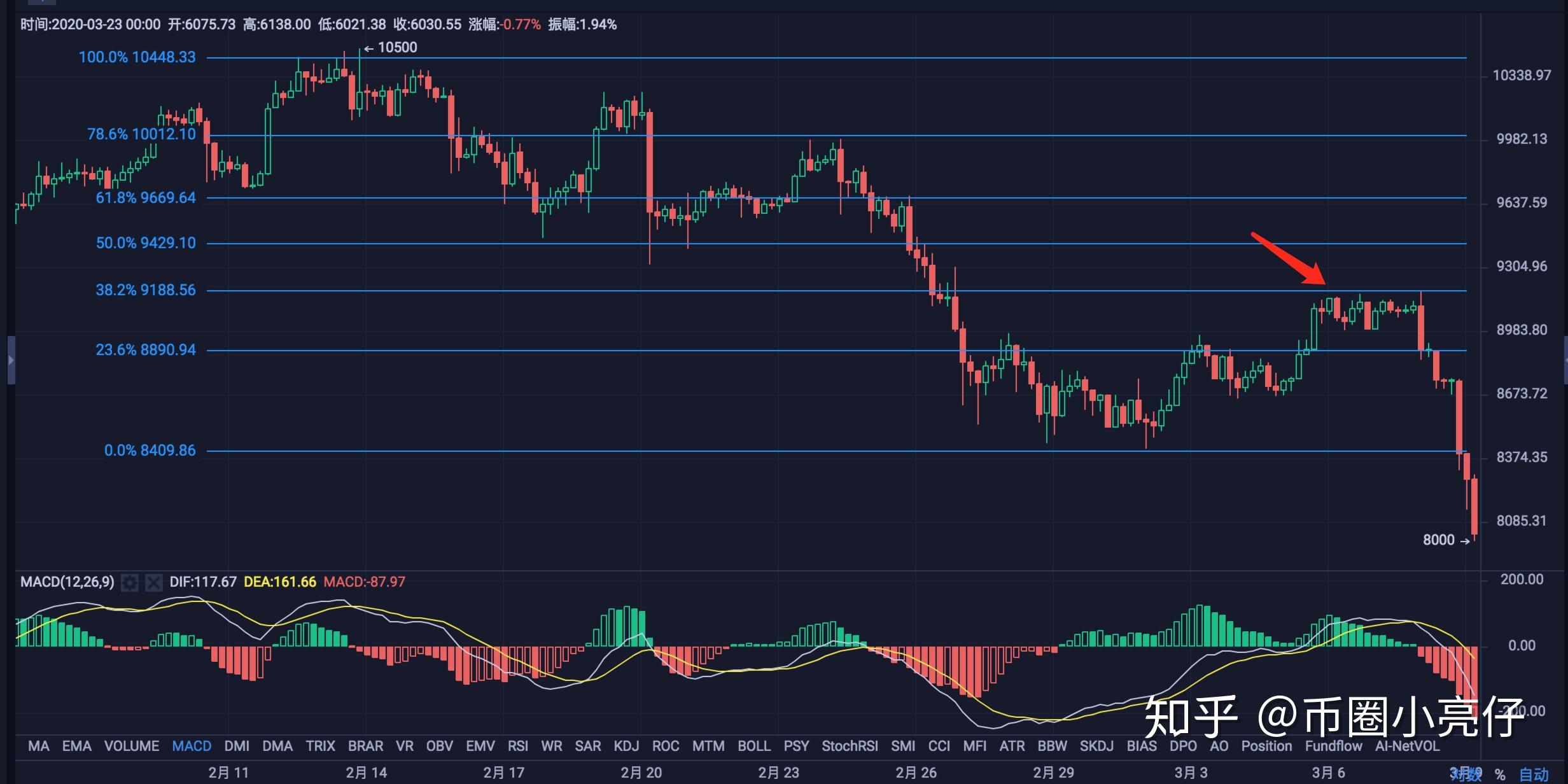Screen dimensions: 1568x784
Task: Choose the ATR indicator
Action: (x=1012, y=746)
